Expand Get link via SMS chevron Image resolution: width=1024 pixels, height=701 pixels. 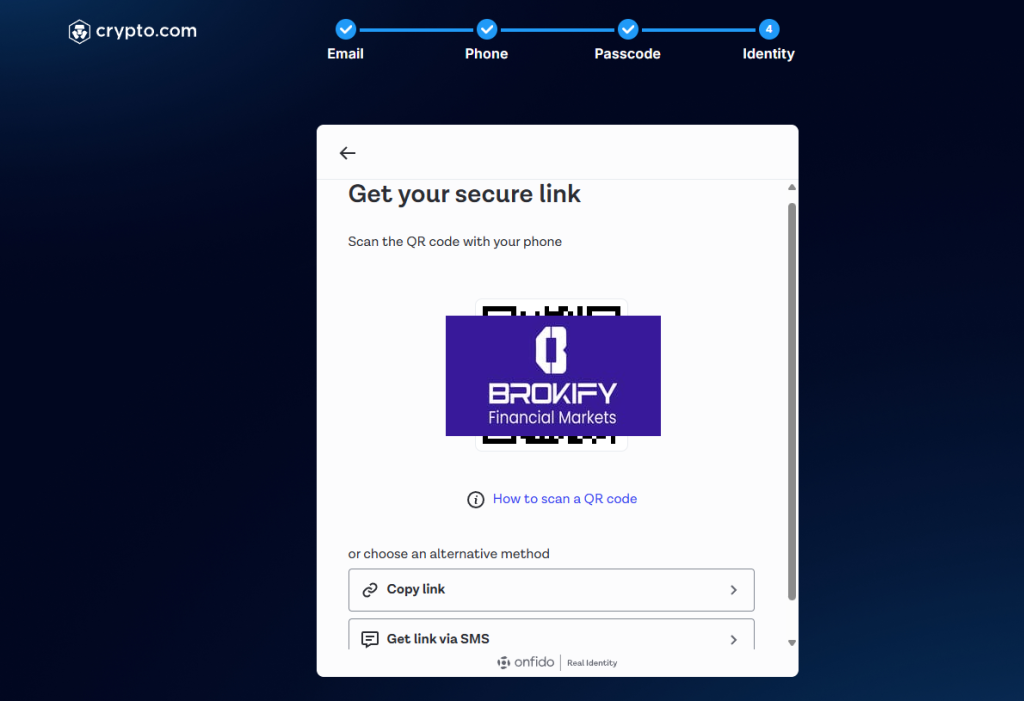point(733,639)
